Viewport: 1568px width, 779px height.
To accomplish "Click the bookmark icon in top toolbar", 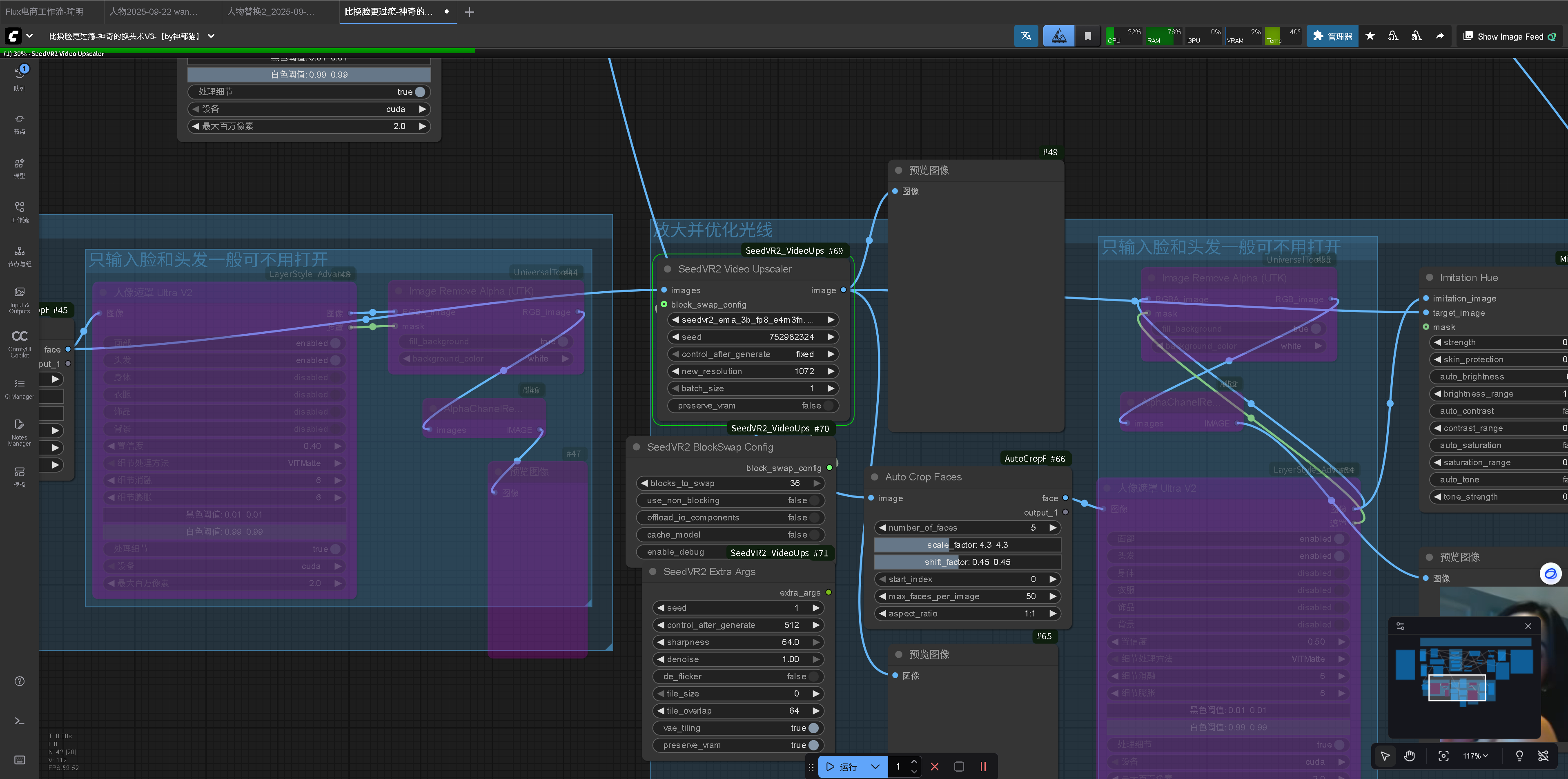I will click(1088, 36).
